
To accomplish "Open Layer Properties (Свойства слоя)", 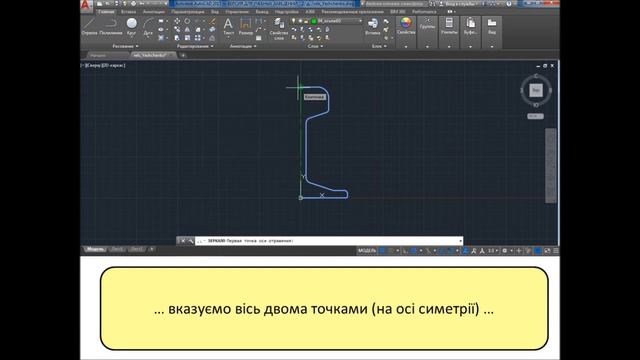I will pos(279,29).
